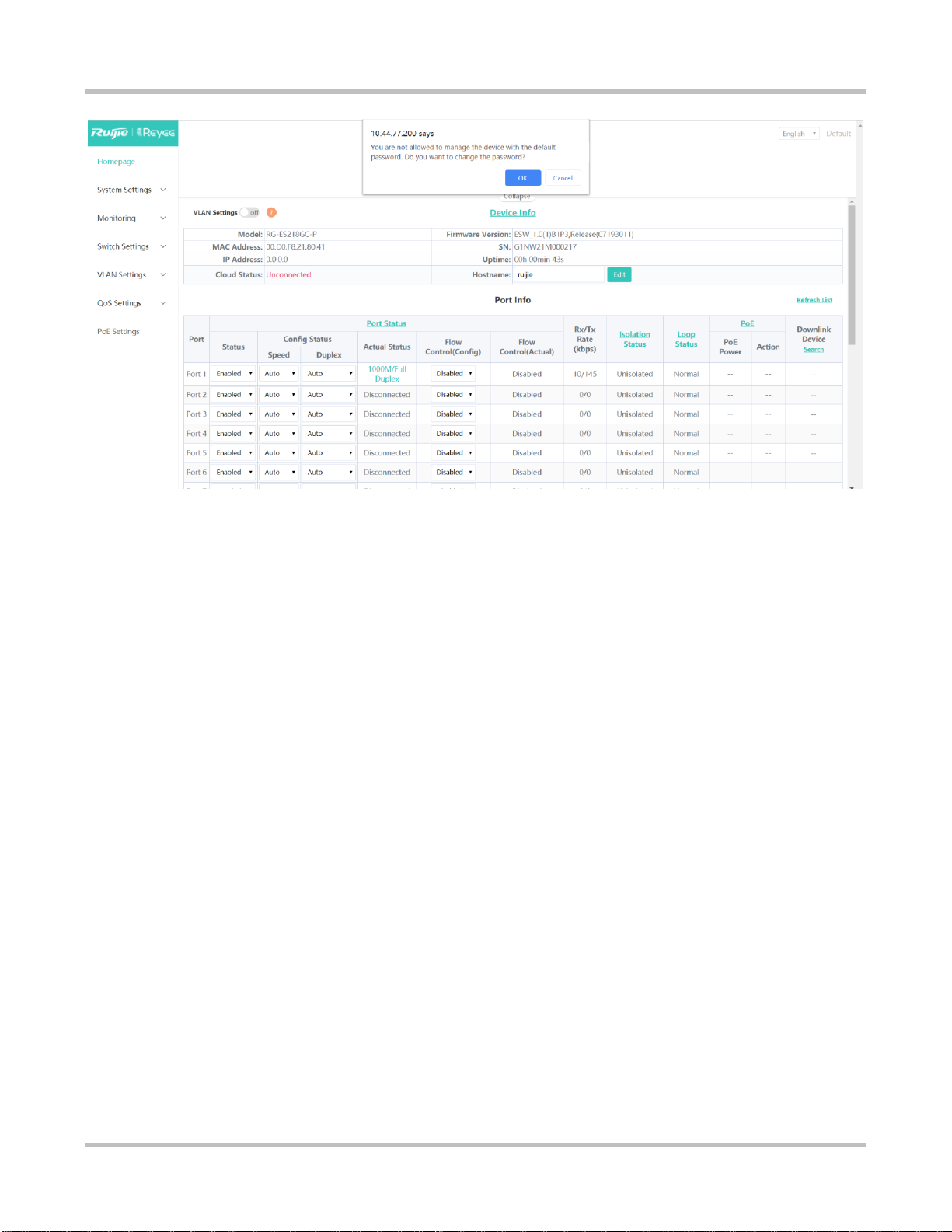Open Port 1 Status Enabled dropdown

[234, 374]
